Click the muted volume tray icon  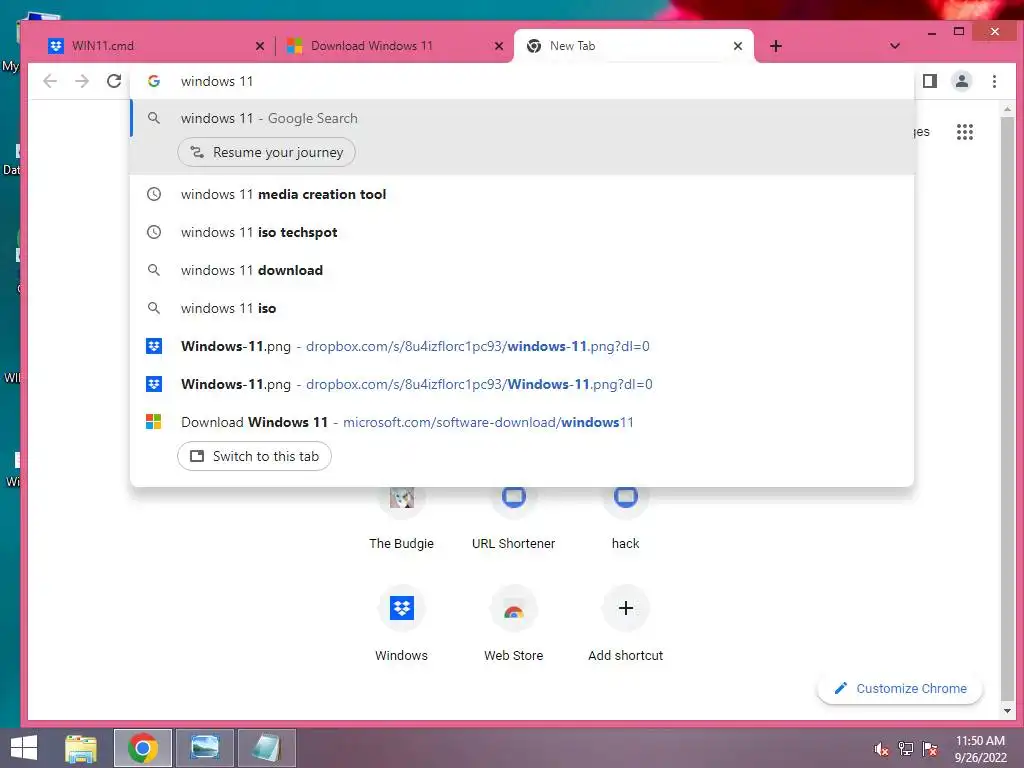click(x=881, y=749)
